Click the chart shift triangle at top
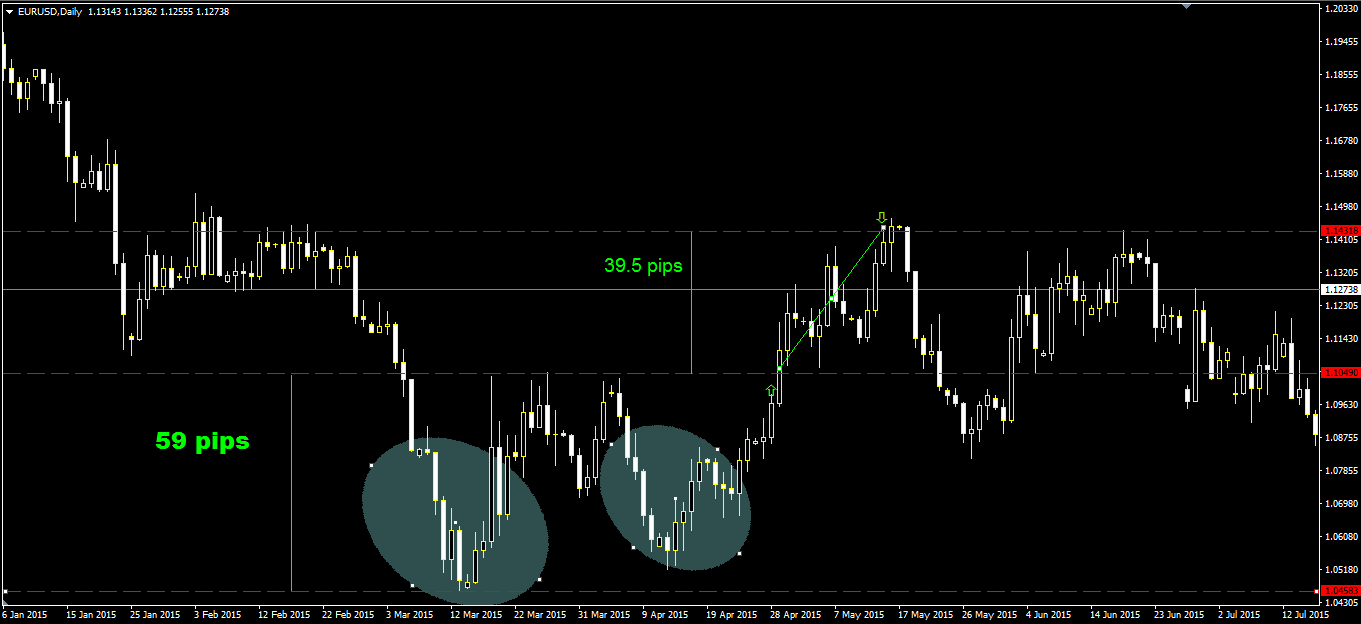This screenshot has height=624, width=1361. [1186, 6]
